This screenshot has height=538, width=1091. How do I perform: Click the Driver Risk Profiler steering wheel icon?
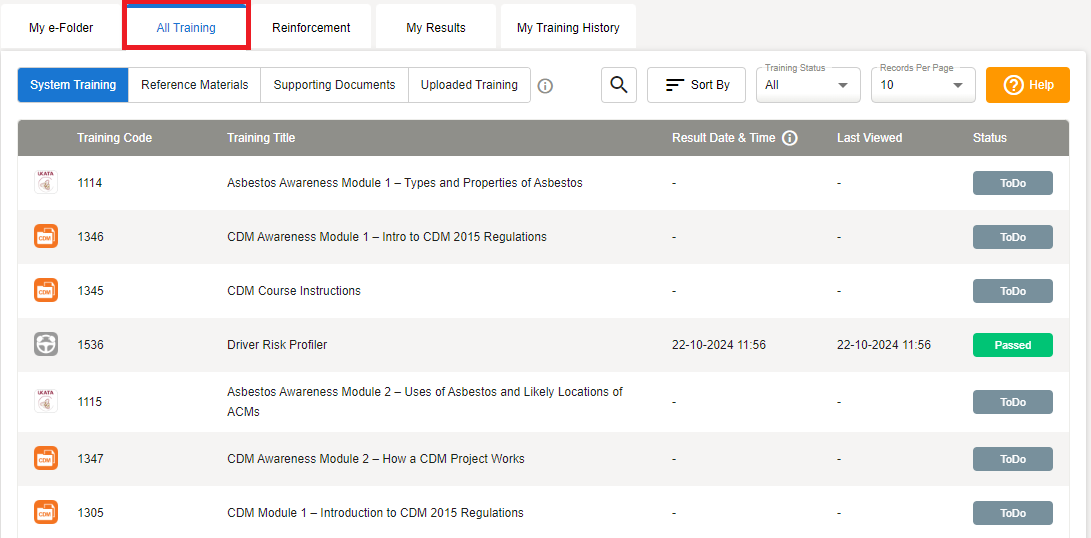[46, 344]
